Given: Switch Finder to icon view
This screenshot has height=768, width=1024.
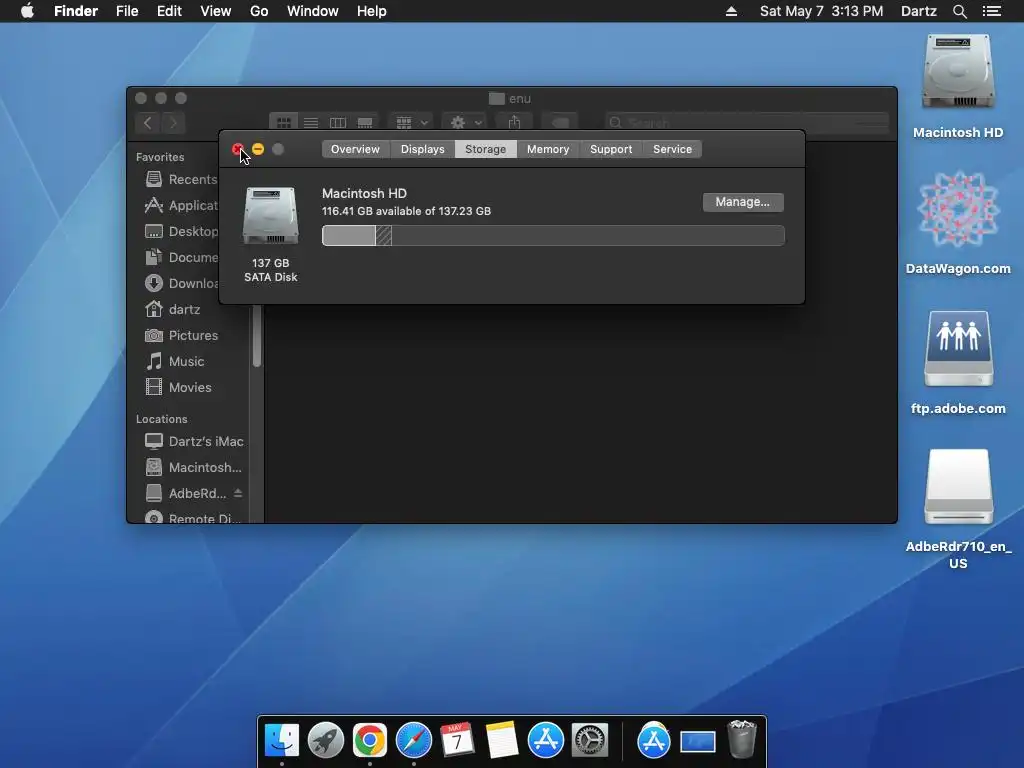Looking at the screenshot, I should click(283, 122).
